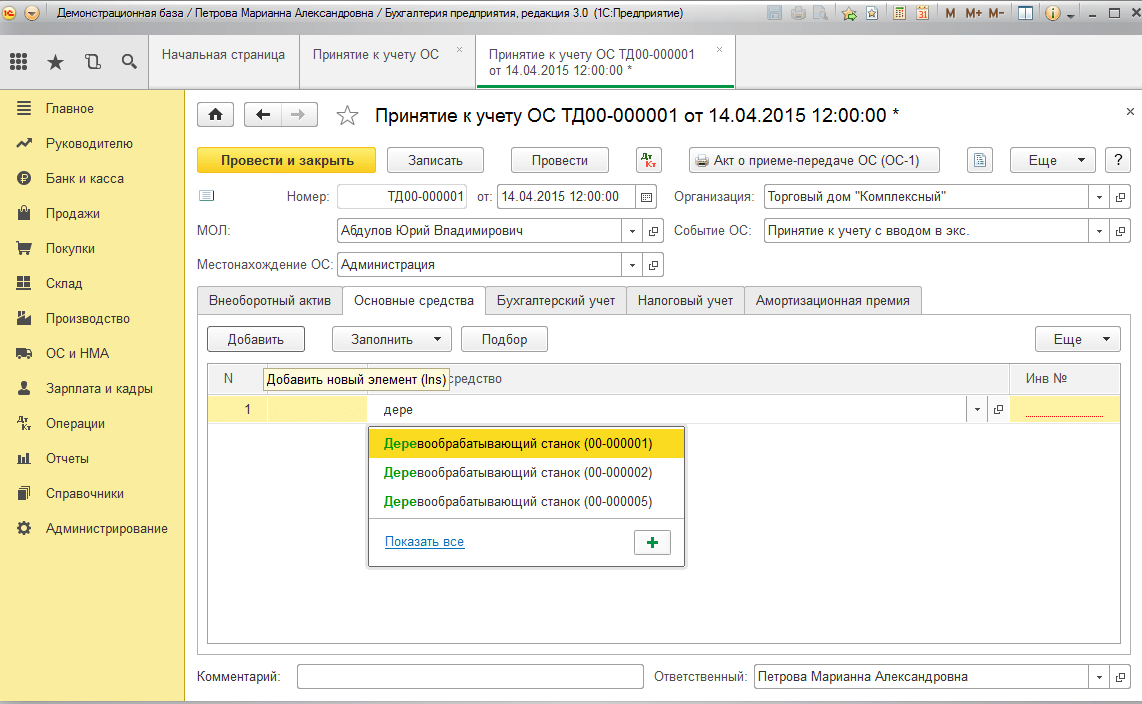Click into the Комментарий input field

click(x=470, y=677)
